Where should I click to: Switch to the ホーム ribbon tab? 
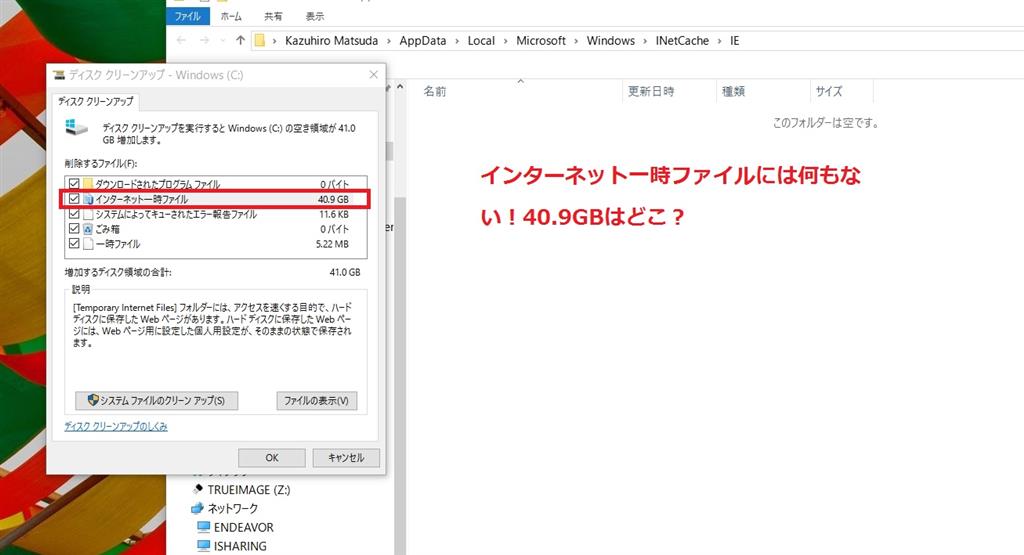[231, 16]
